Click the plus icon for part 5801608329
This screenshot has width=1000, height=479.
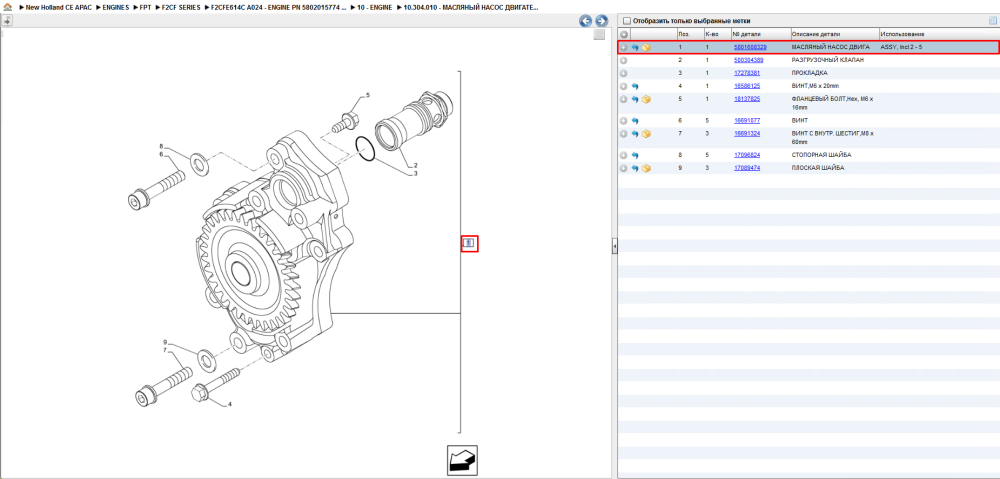(624, 47)
